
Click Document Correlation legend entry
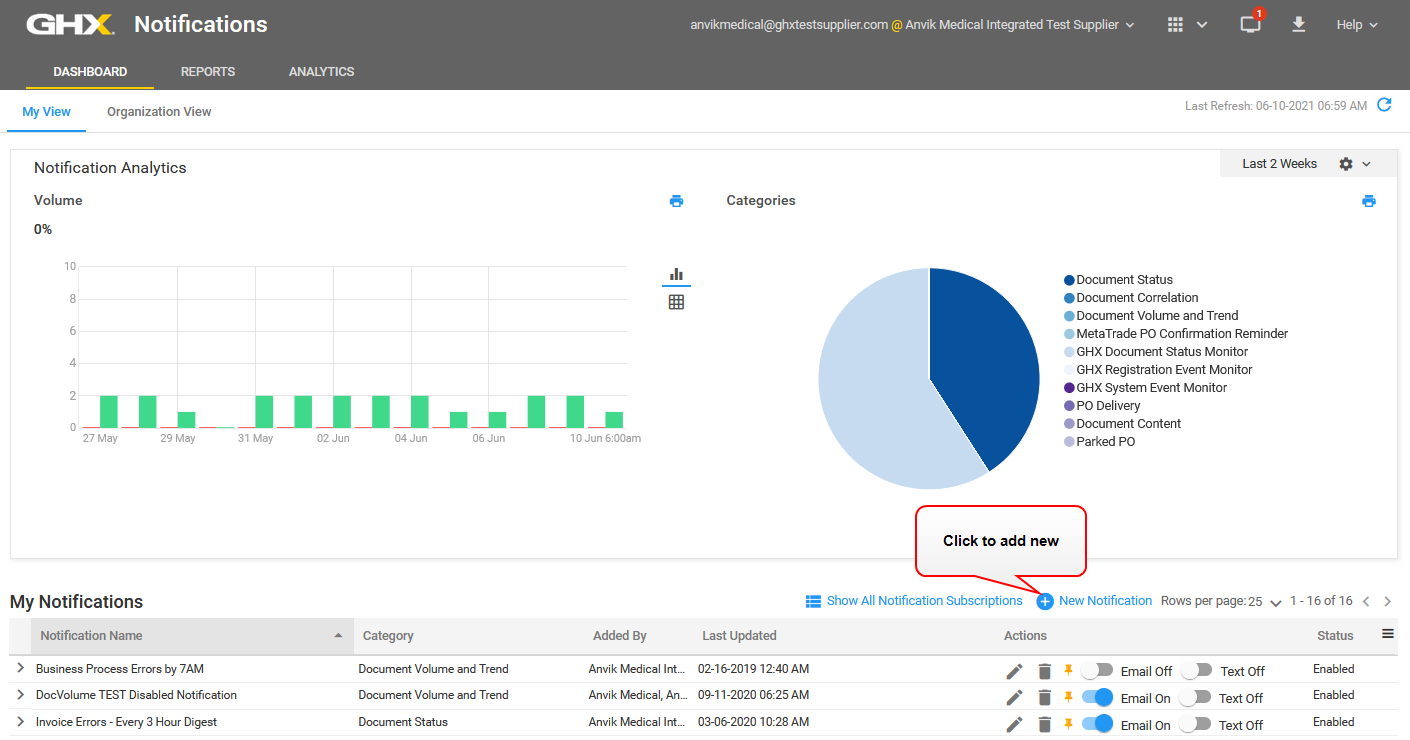1131,298
